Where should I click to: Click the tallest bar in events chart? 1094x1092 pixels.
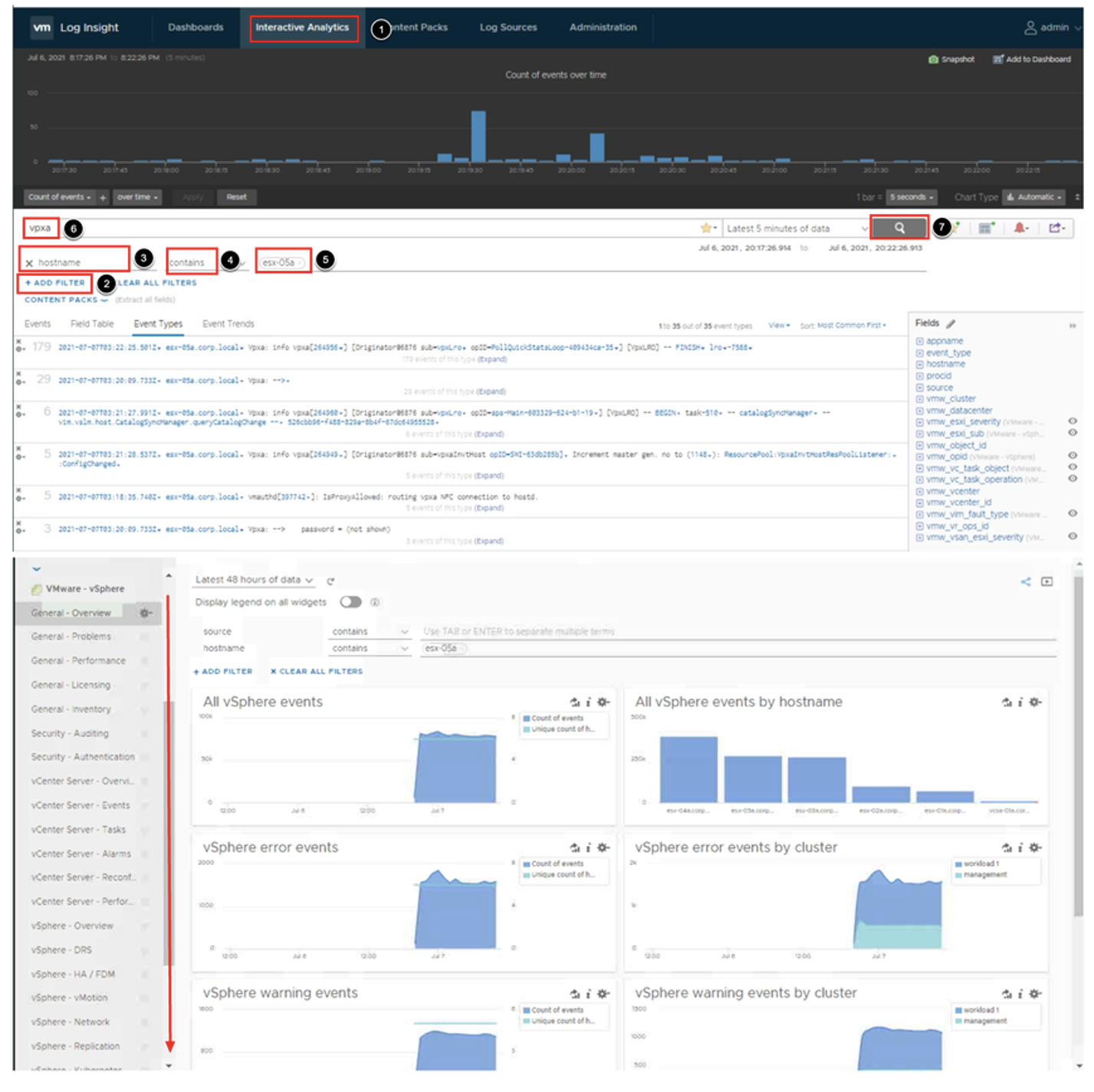478,136
